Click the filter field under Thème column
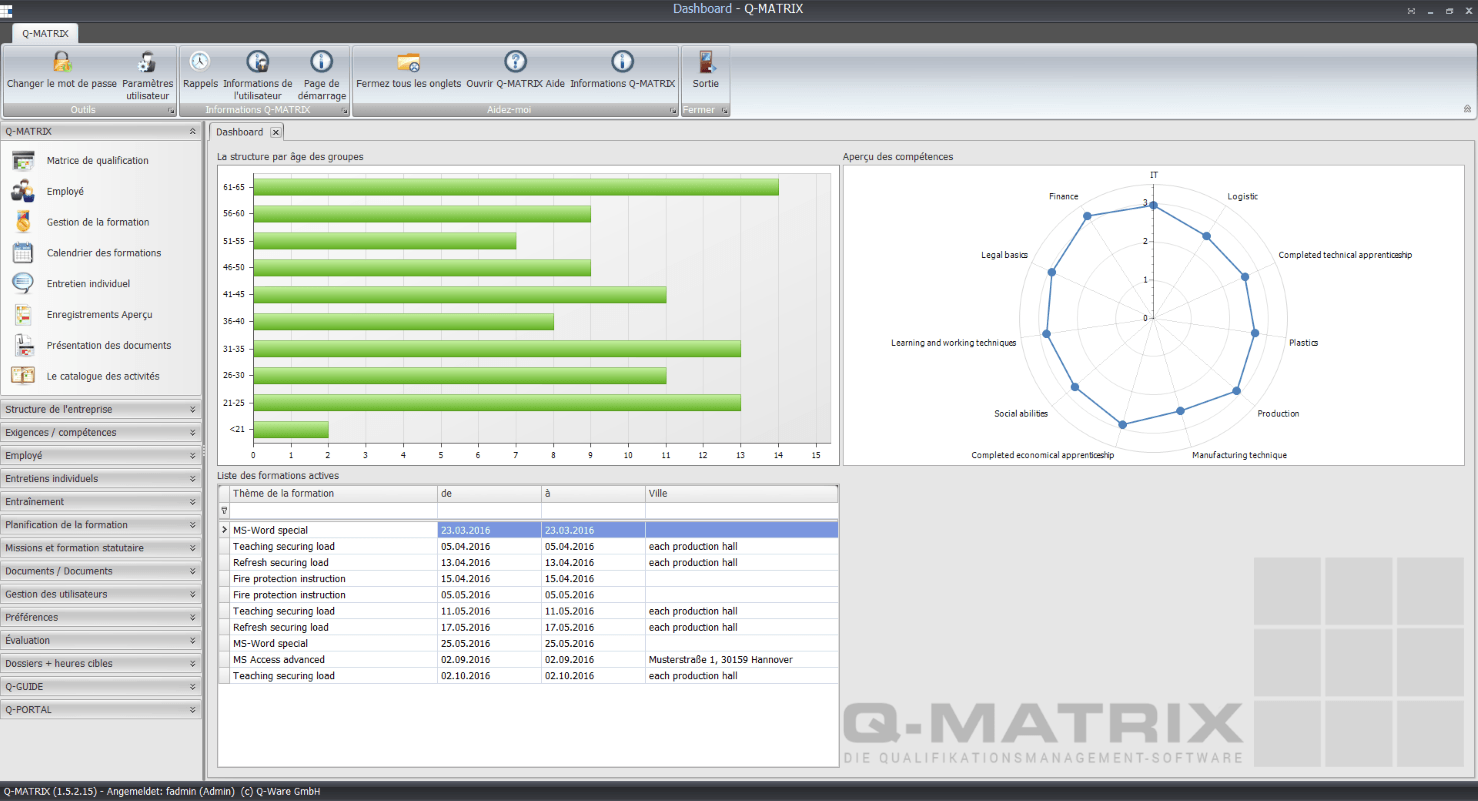The image size is (1478, 801). pos(333,511)
